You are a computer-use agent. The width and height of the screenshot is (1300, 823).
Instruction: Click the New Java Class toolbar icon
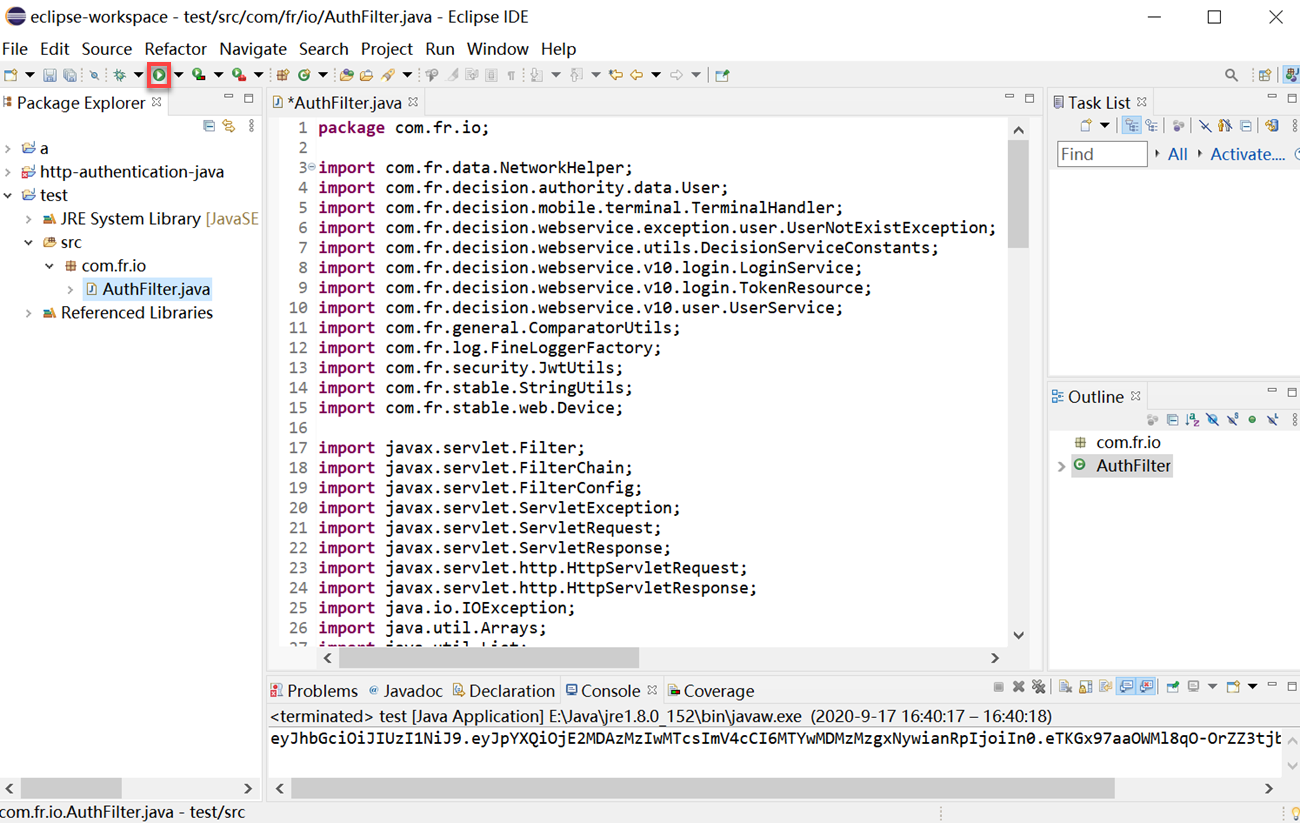pos(304,75)
